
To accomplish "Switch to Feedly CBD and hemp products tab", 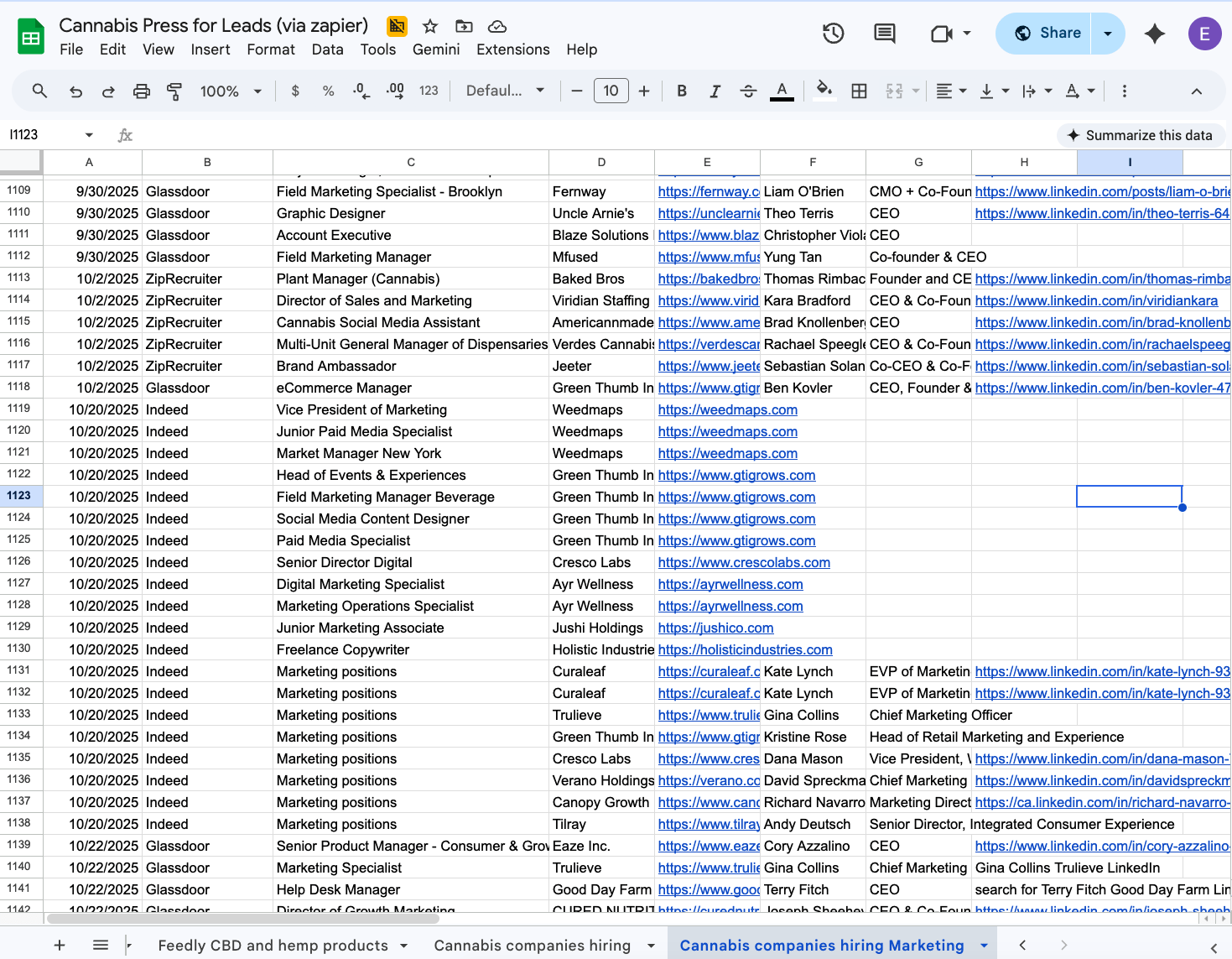I will tap(273, 945).
